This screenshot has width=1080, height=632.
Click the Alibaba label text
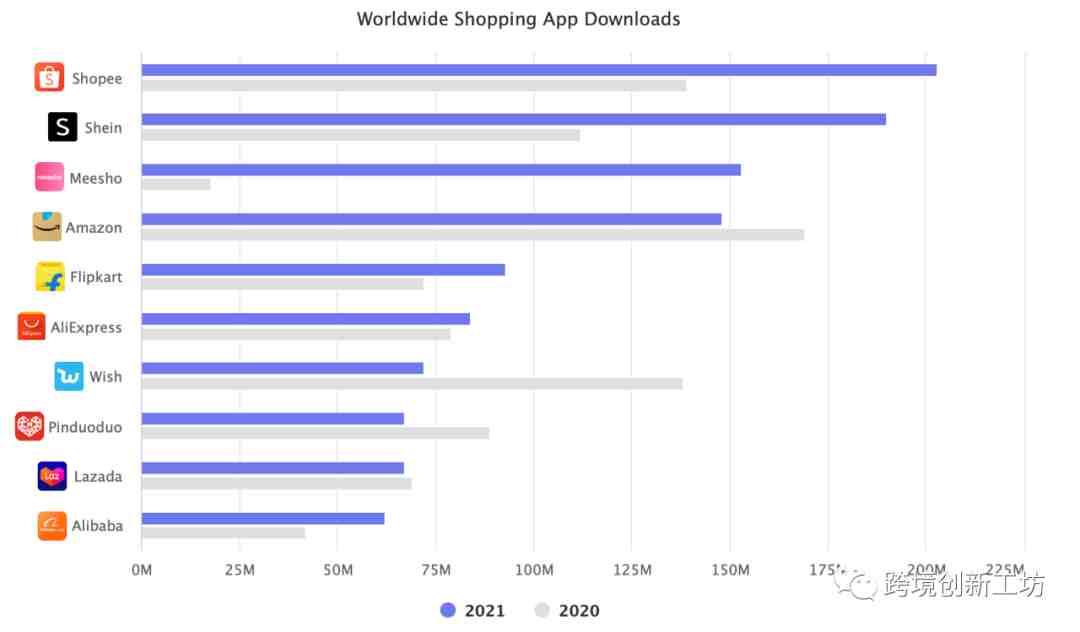tap(97, 526)
